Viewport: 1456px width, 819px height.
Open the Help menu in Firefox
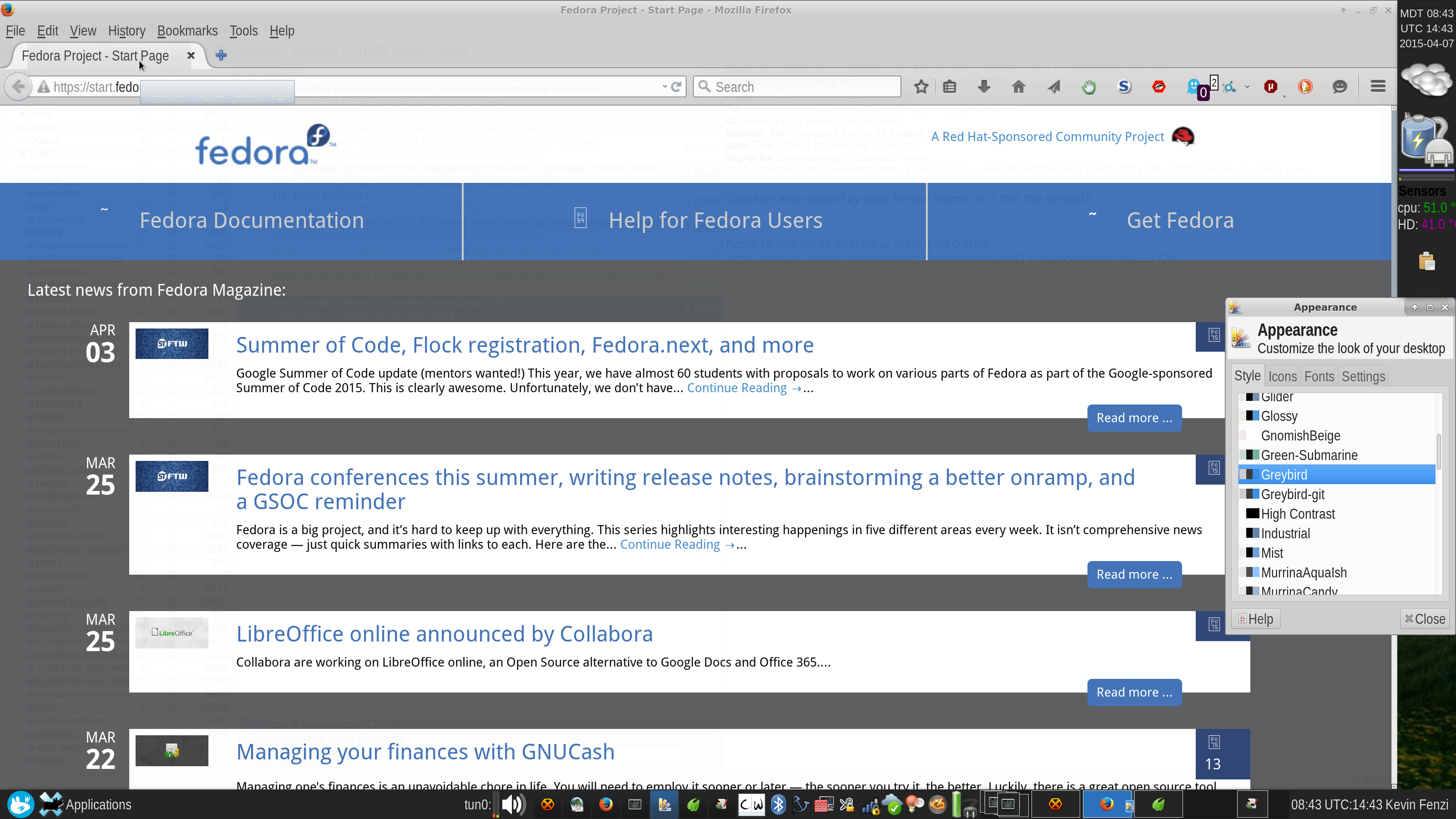tap(282, 30)
